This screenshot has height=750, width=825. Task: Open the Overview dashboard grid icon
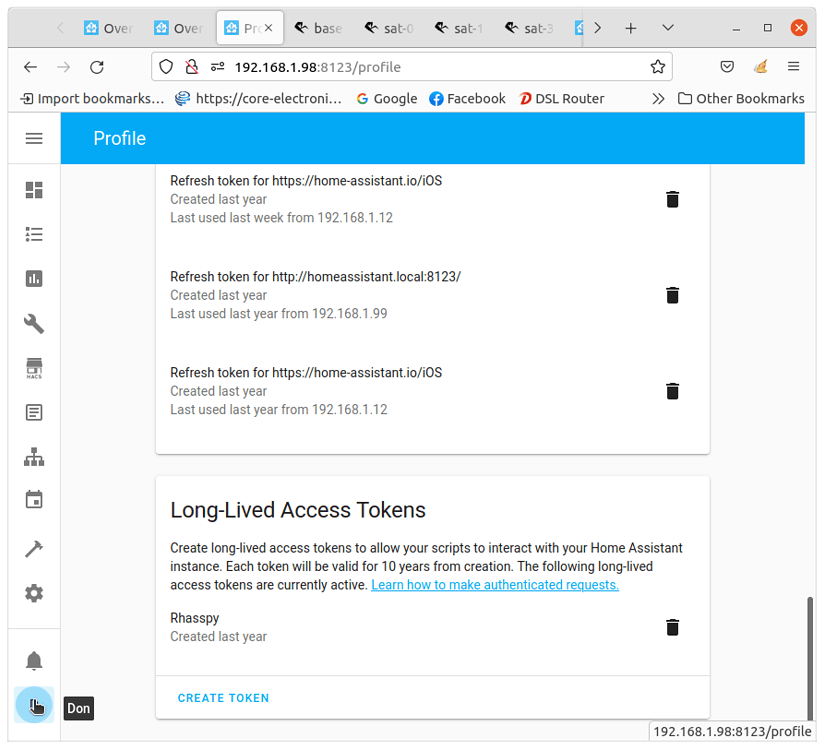34,190
